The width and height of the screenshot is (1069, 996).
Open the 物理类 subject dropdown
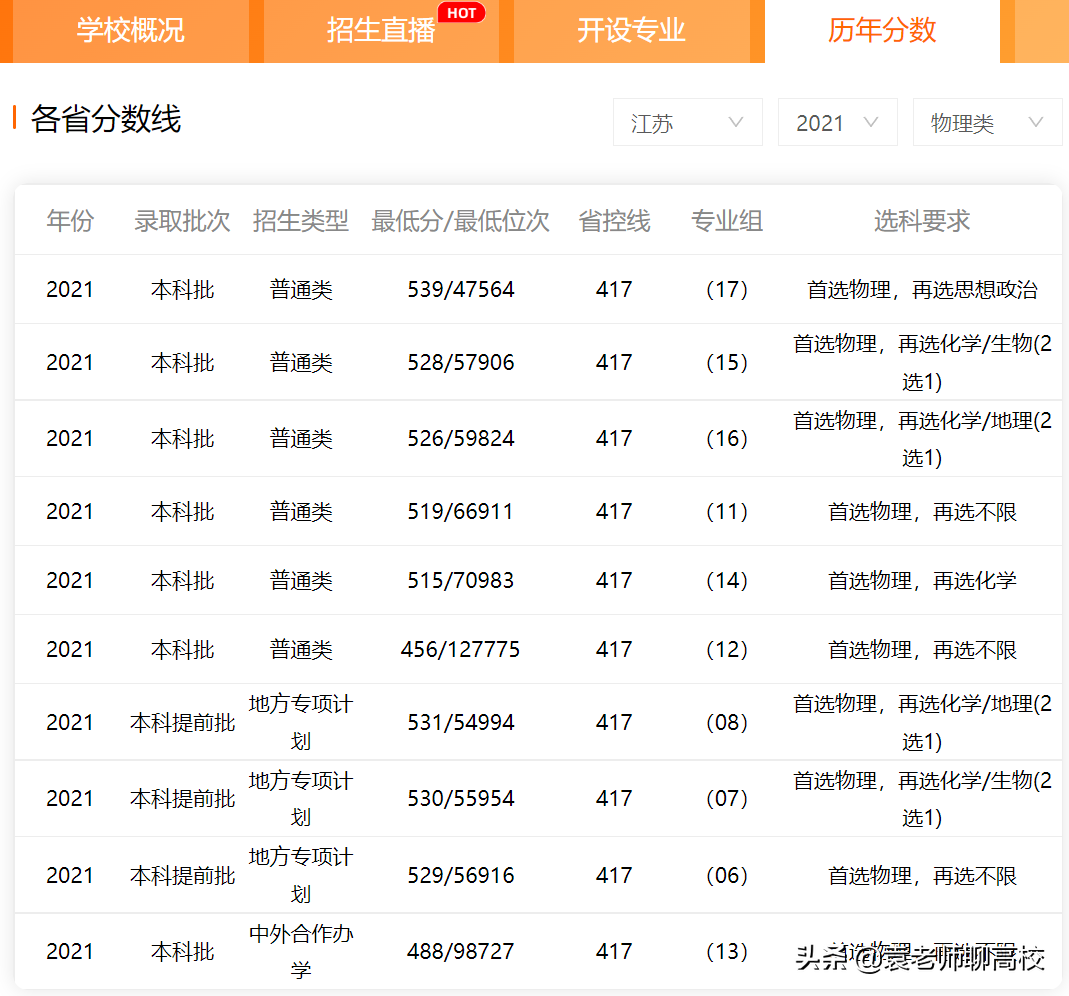coord(987,121)
